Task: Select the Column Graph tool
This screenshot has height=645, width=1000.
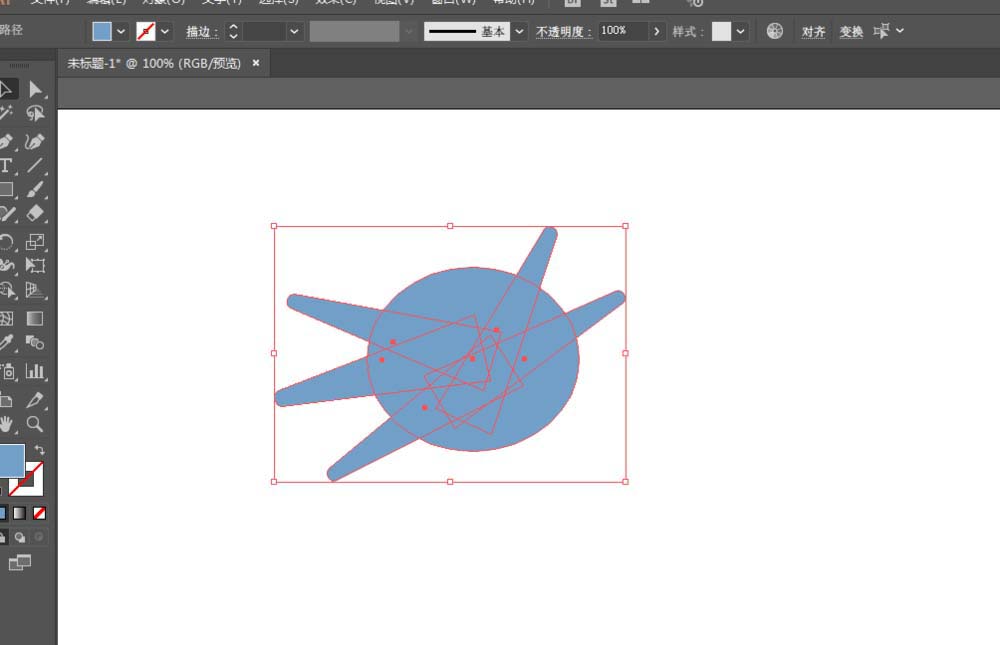Action: point(35,371)
